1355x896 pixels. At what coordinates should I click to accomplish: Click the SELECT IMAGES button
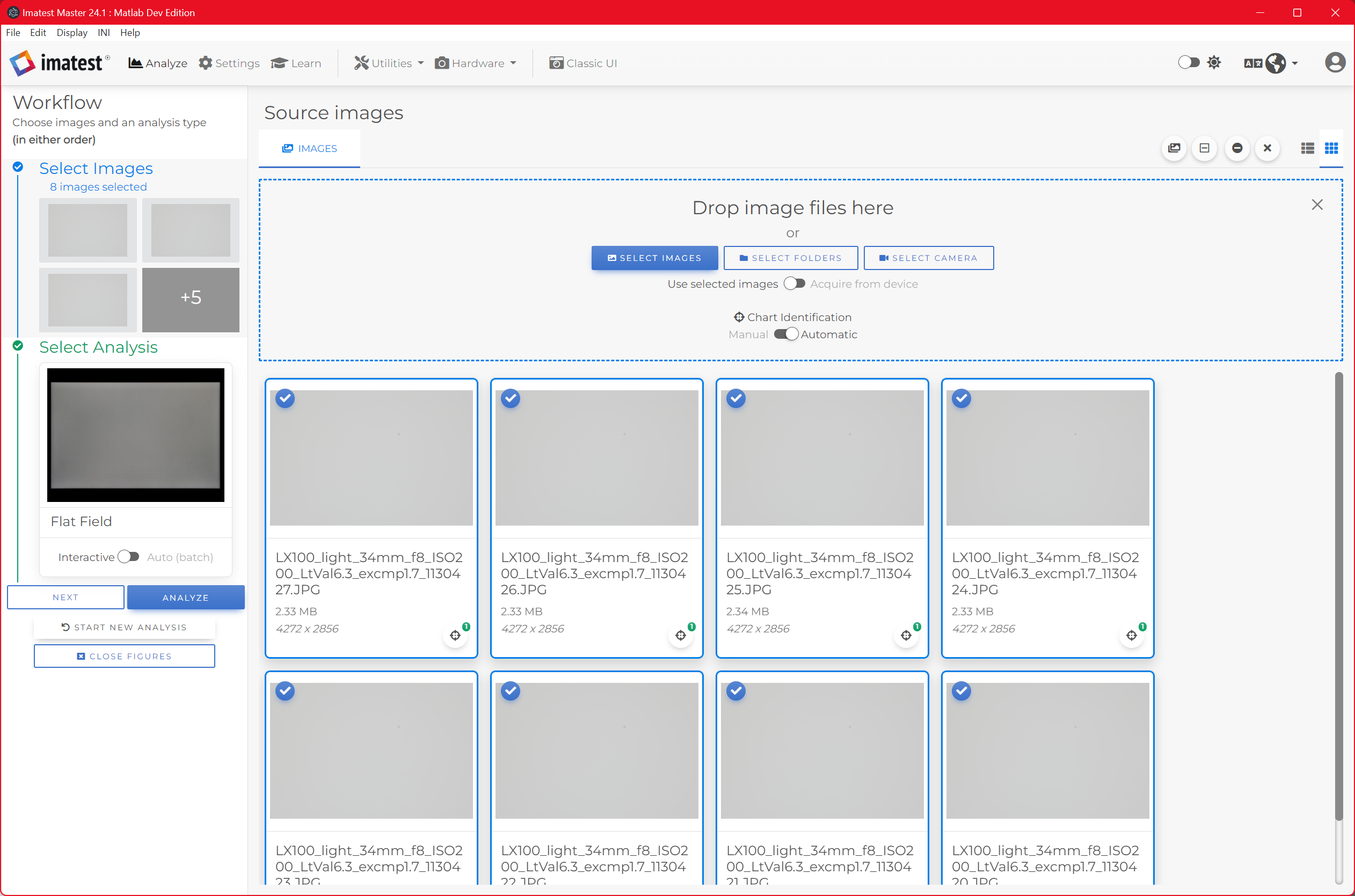(x=654, y=258)
